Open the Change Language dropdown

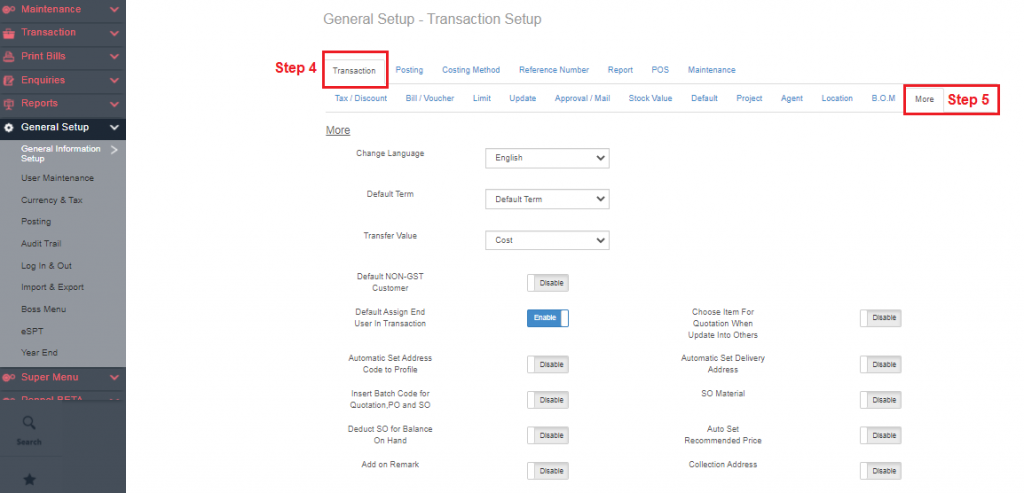(546, 158)
